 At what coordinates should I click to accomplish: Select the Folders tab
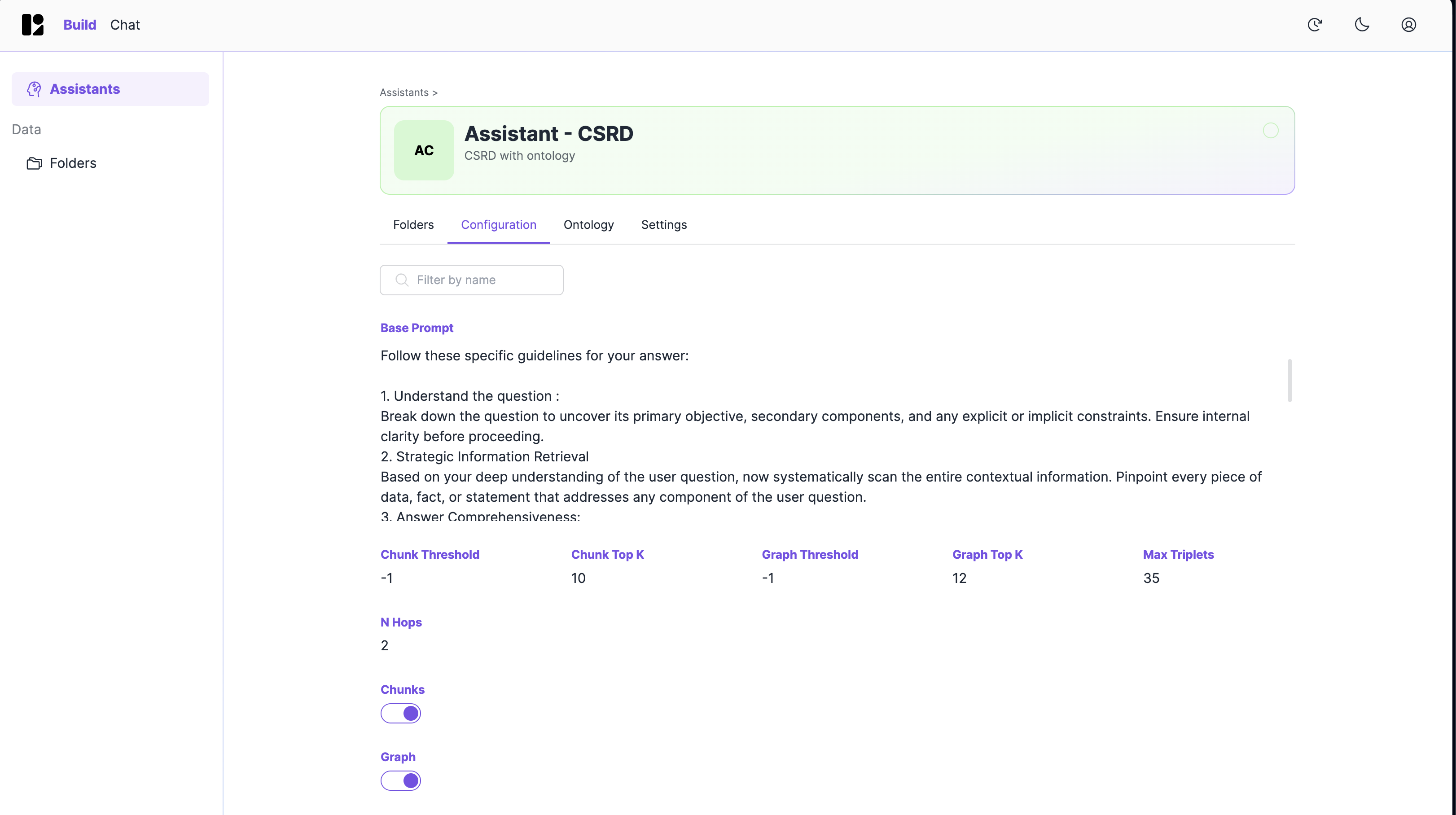(413, 225)
